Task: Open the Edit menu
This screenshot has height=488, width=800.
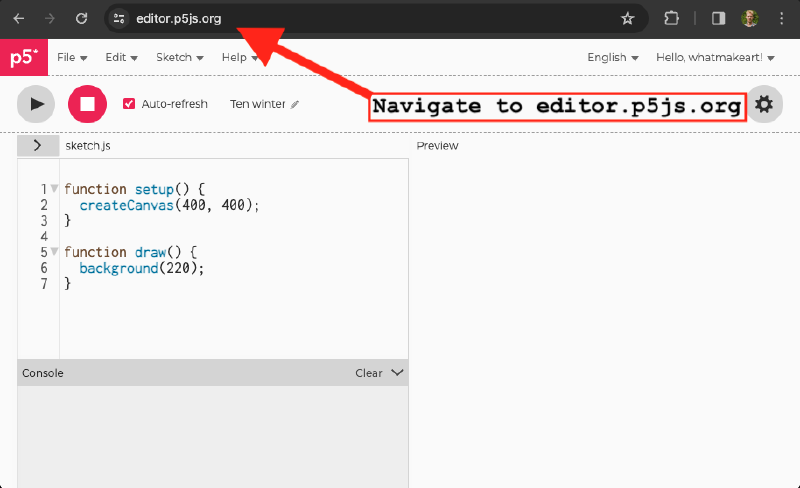Action: click(x=121, y=57)
